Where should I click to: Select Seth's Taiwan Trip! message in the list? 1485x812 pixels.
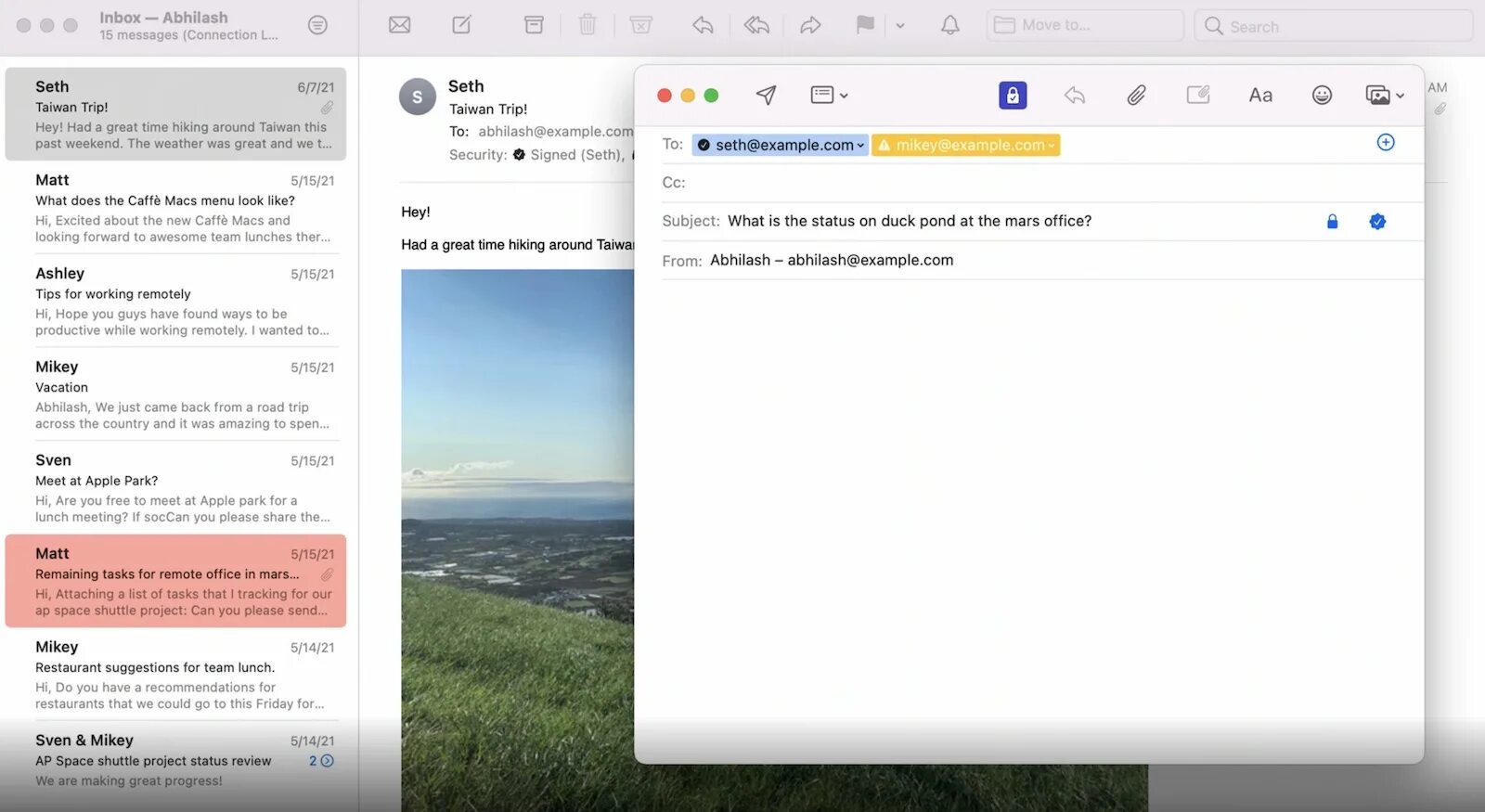tap(175, 113)
